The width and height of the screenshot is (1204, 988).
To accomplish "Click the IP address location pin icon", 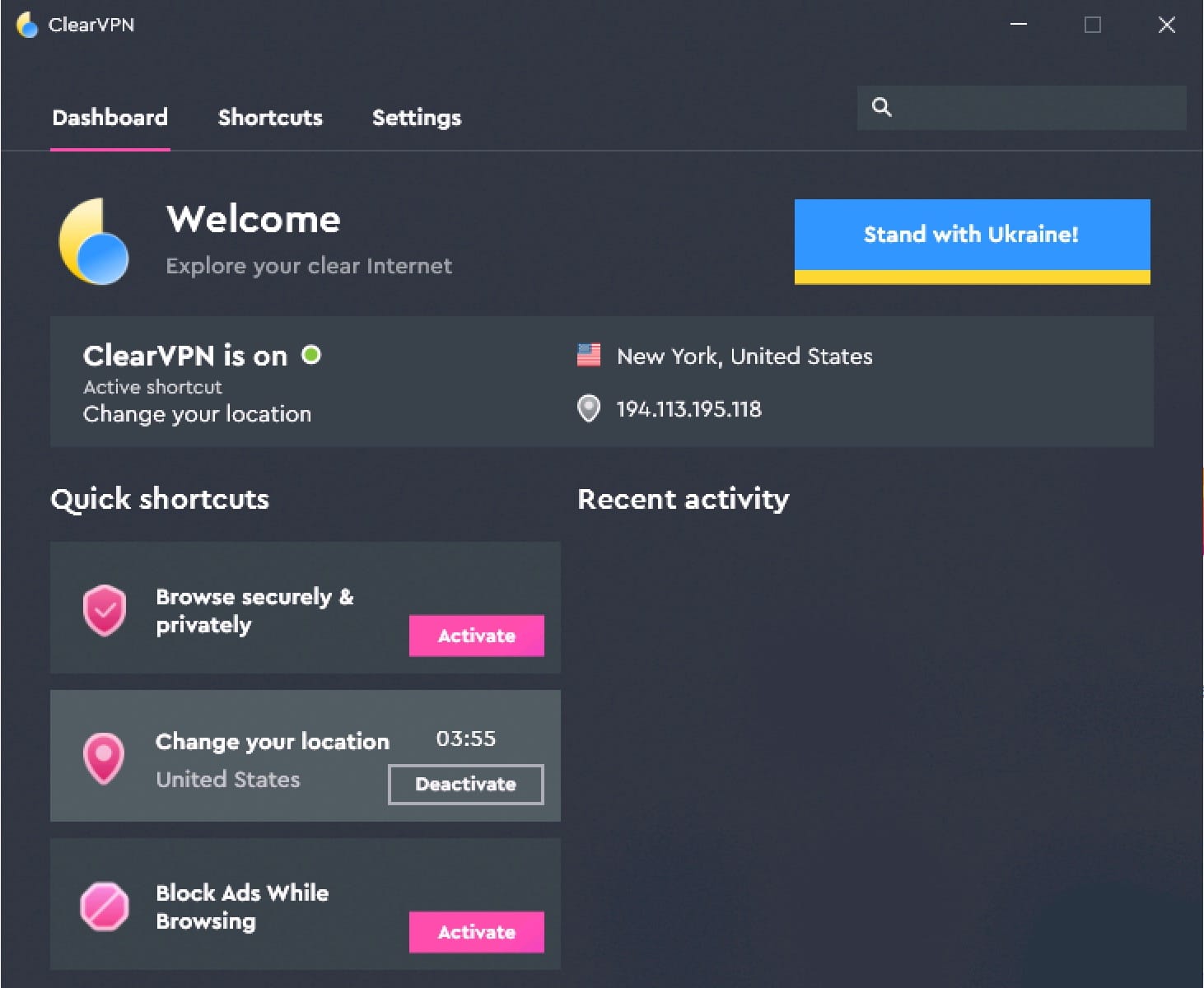I will click(589, 408).
